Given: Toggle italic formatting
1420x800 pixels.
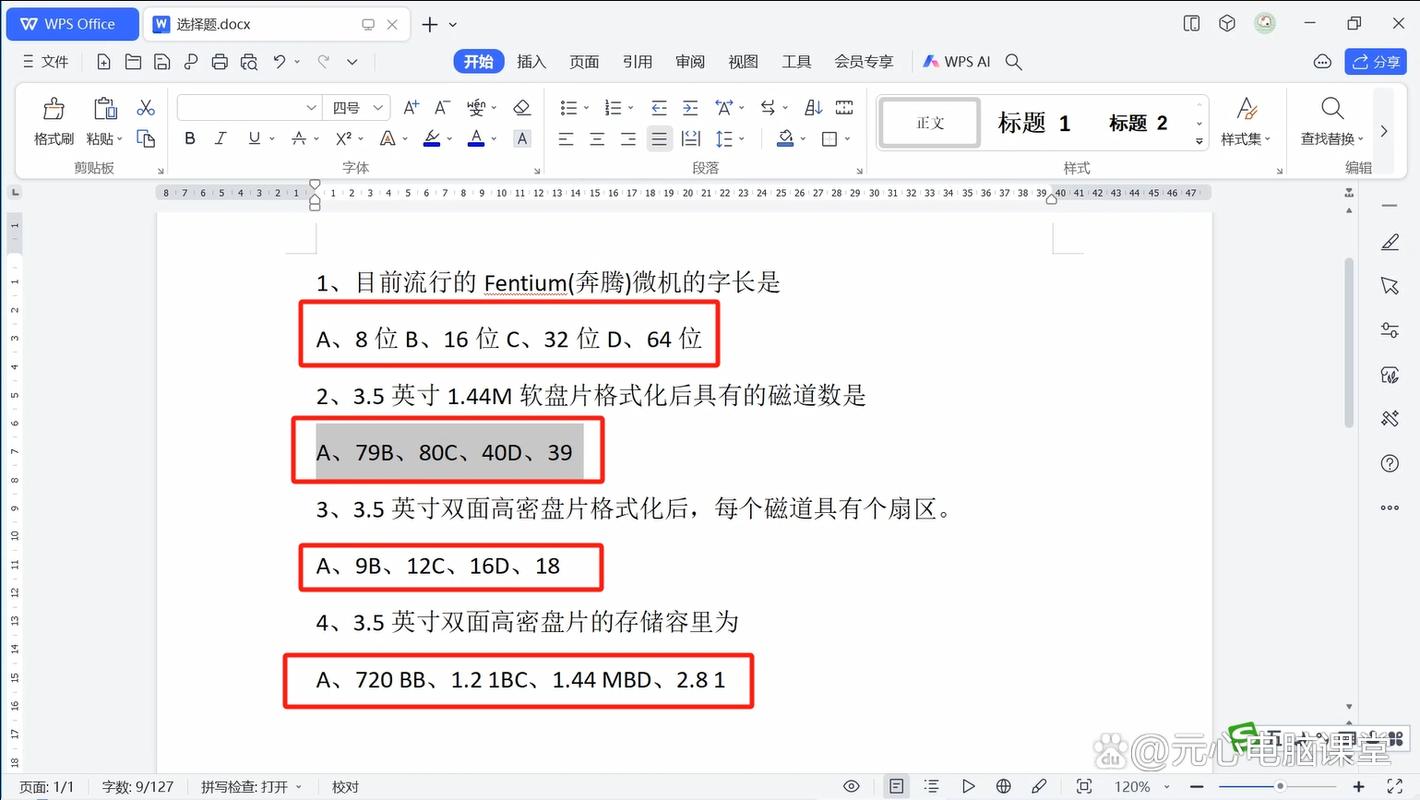Looking at the screenshot, I should point(220,138).
